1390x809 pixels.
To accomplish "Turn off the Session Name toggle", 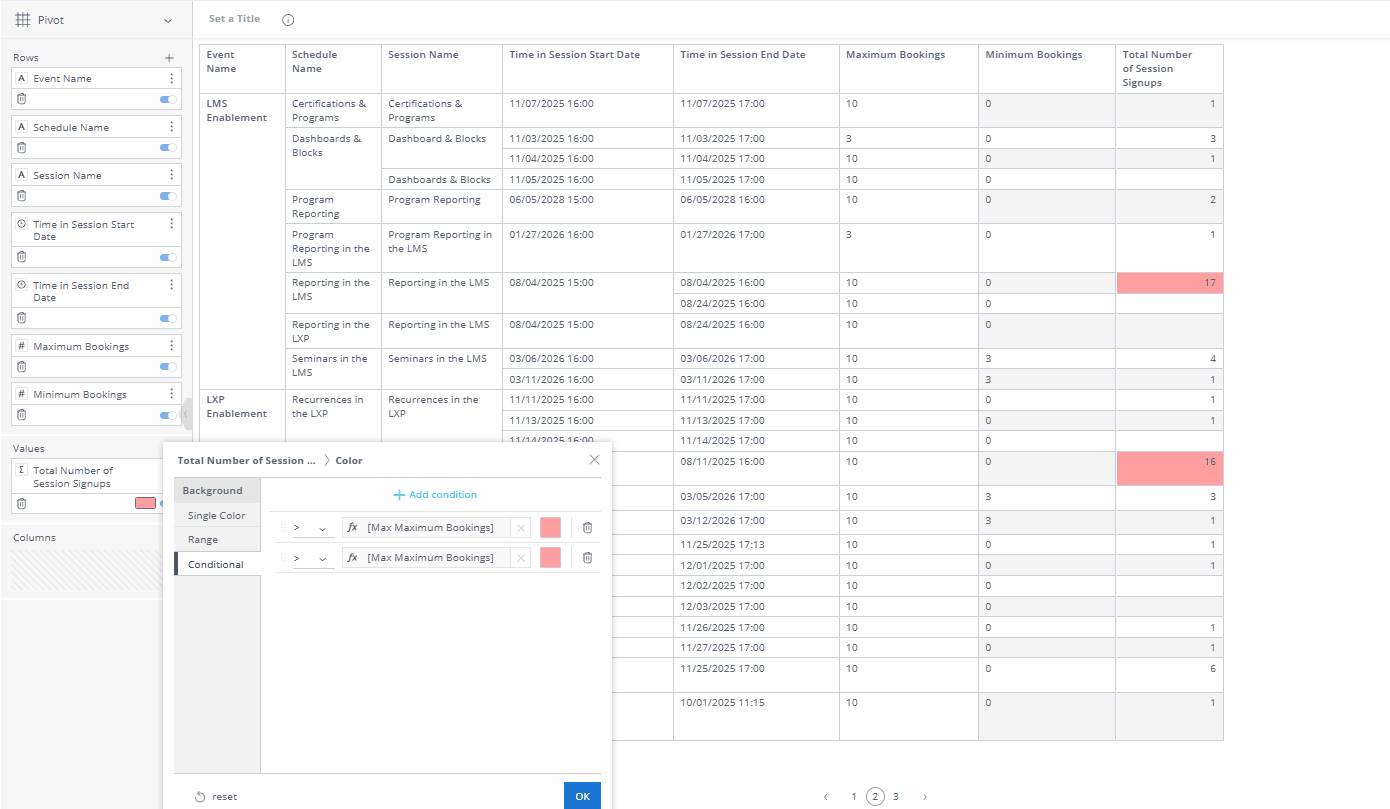I will (x=166, y=196).
